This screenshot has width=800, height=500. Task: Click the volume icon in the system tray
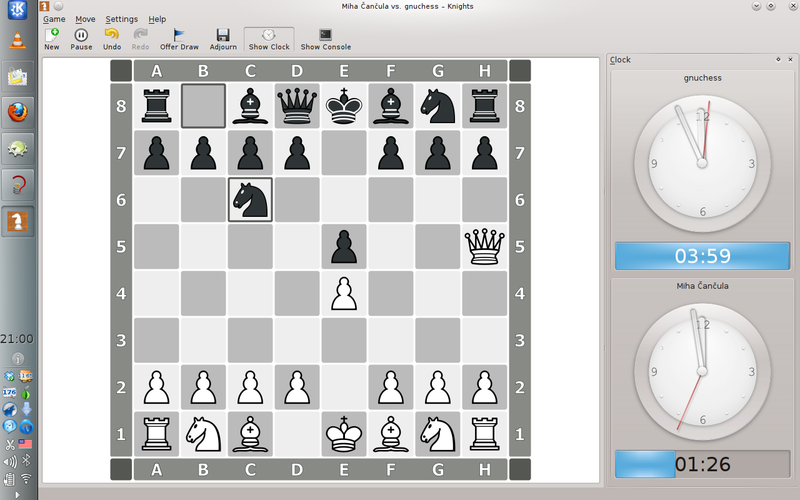pyautogui.click(x=9, y=462)
